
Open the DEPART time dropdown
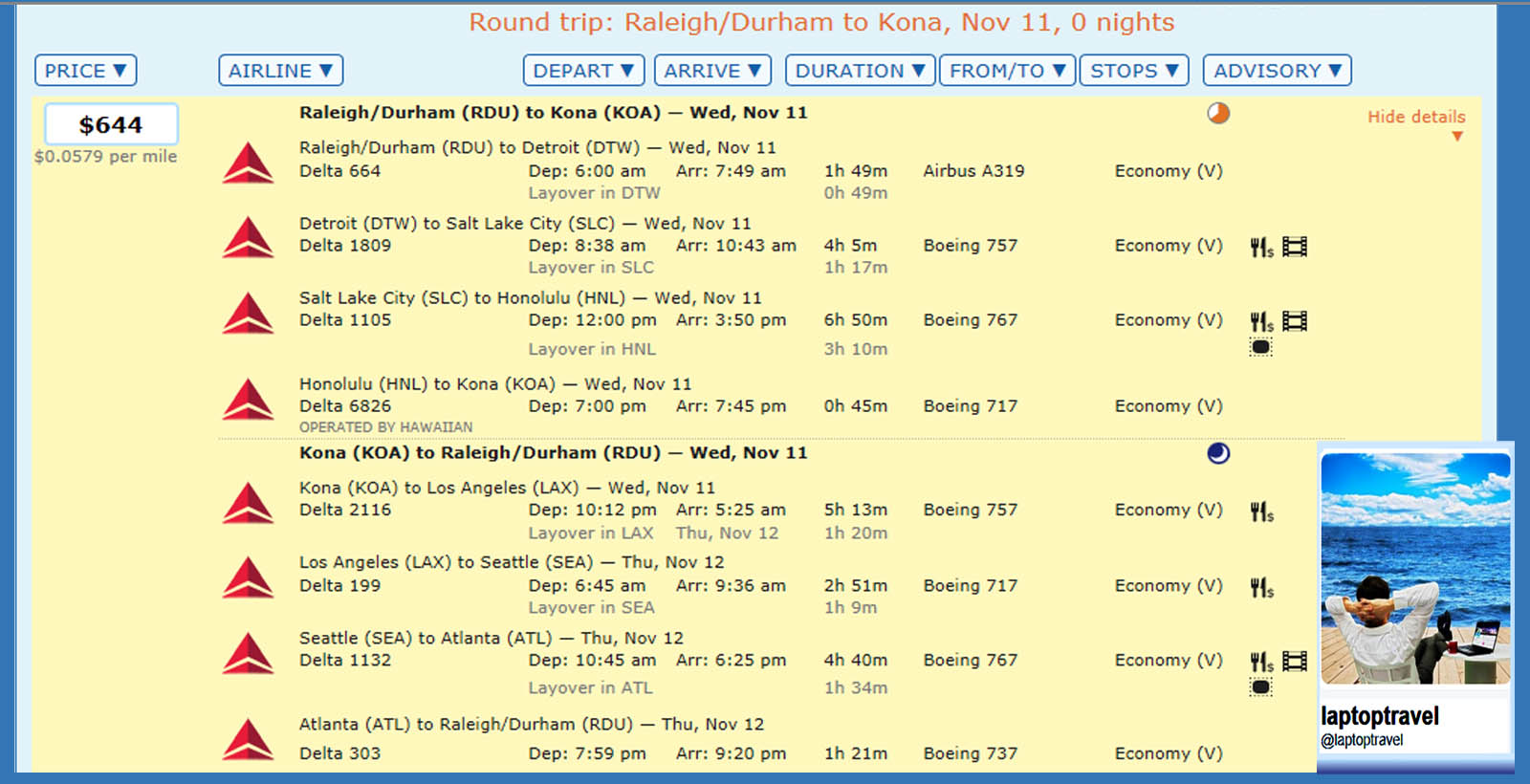(583, 71)
